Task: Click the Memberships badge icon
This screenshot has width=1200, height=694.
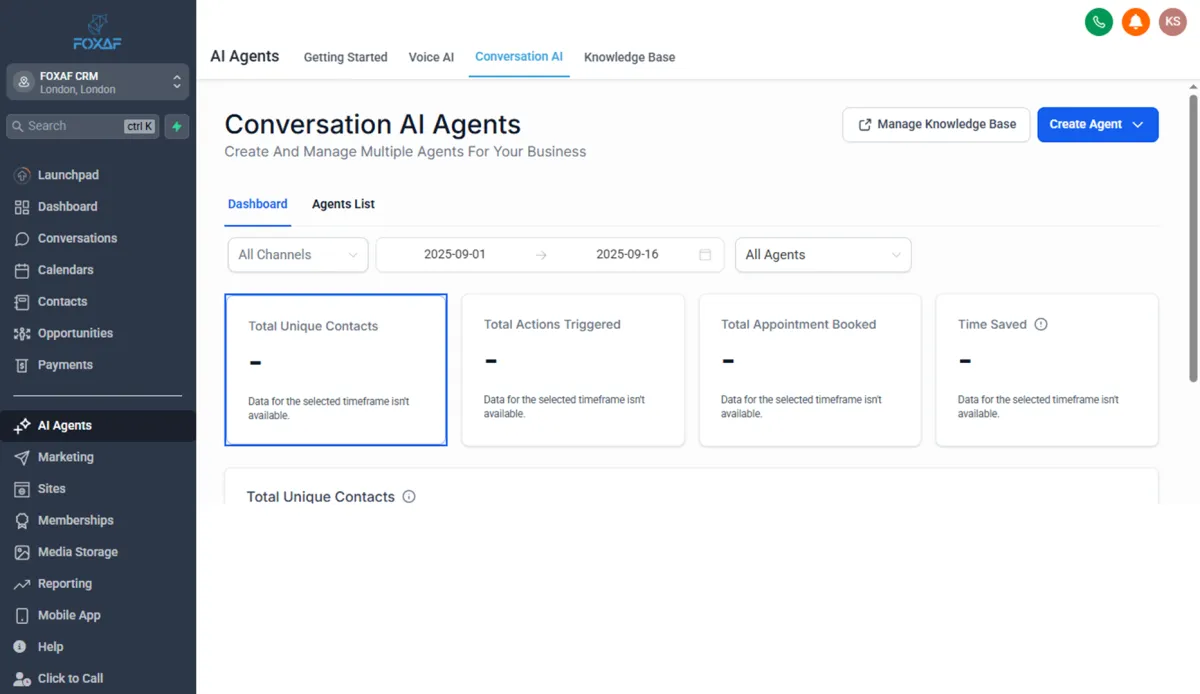Action: (22, 521)
